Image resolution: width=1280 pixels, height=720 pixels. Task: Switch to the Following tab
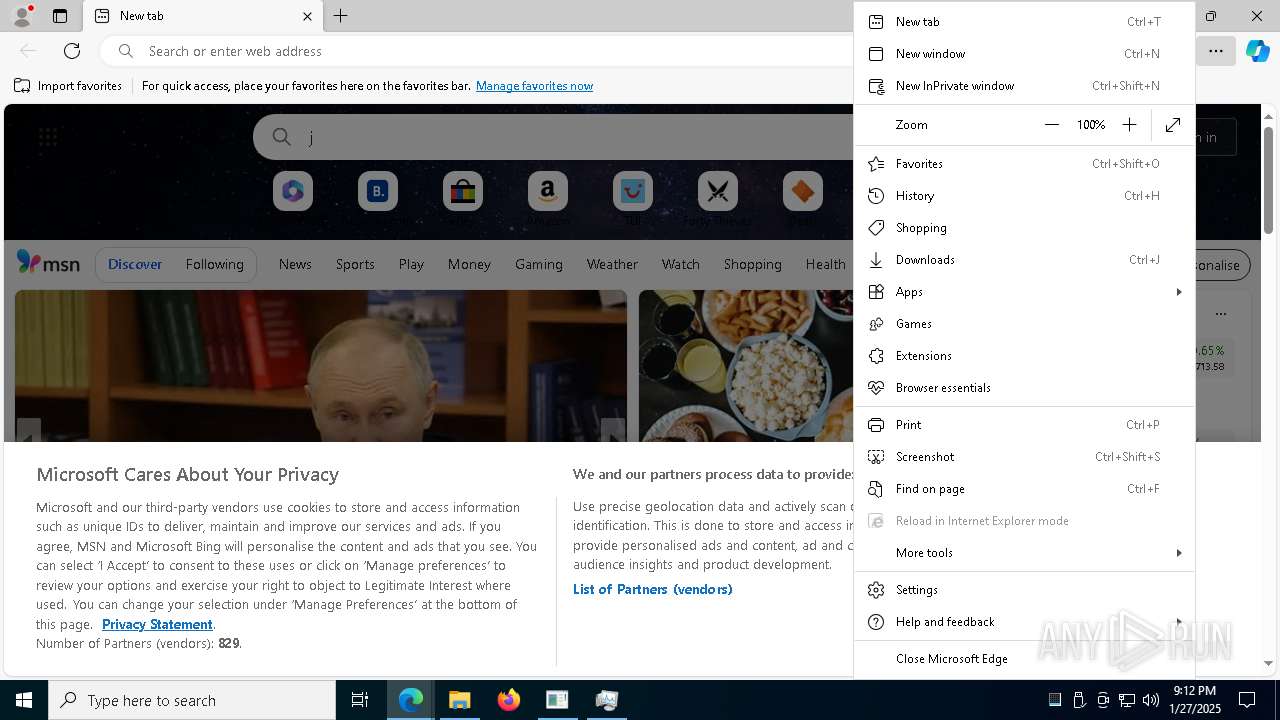(214, 264)
